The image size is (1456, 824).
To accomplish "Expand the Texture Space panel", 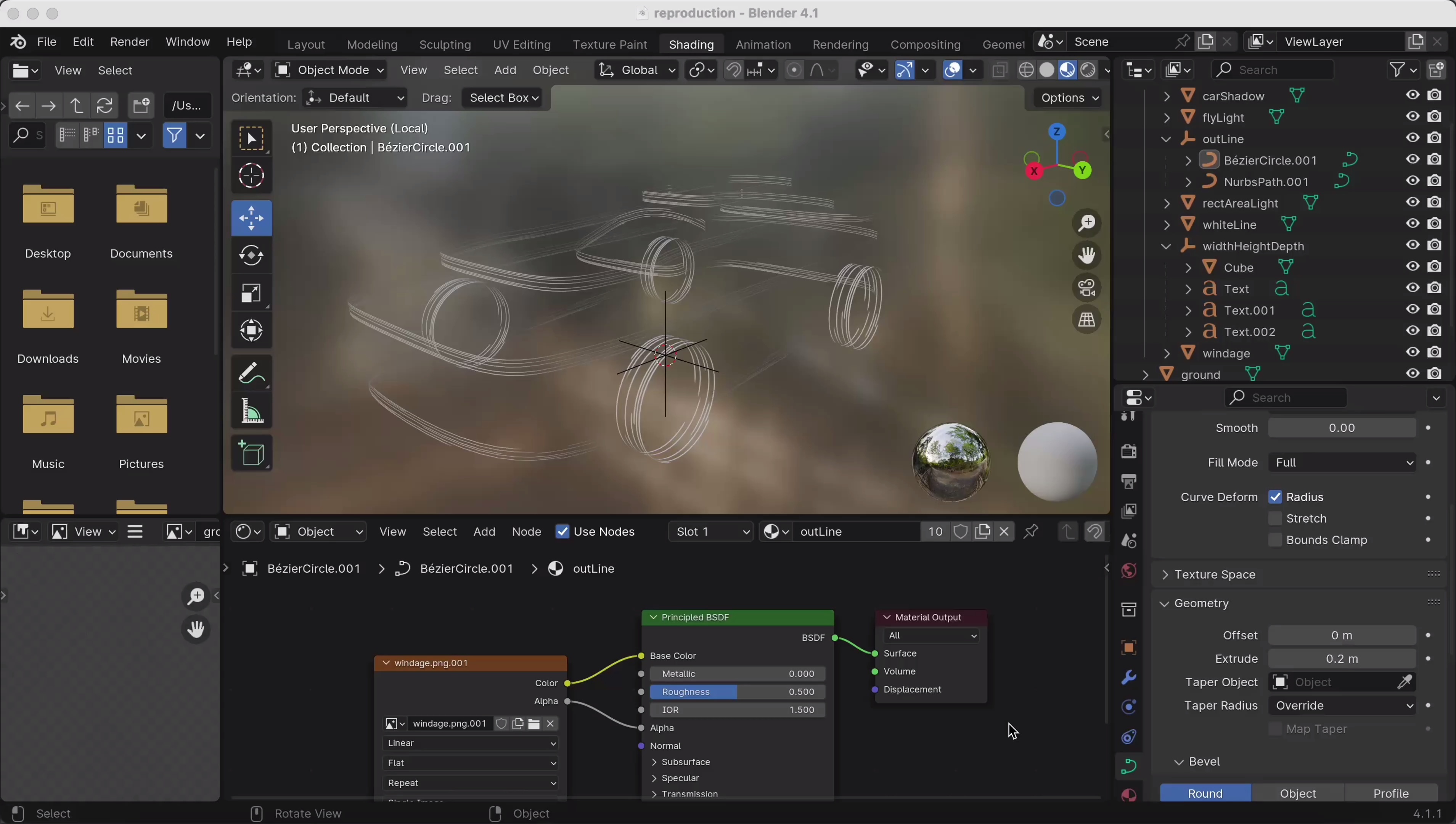I will [1215, 575].
